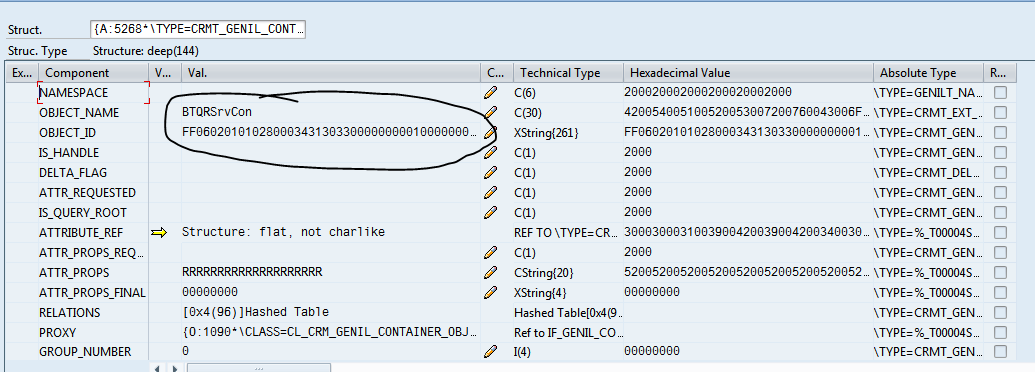Open the [0x4(96)]Hashed Table value

(330, 312)
